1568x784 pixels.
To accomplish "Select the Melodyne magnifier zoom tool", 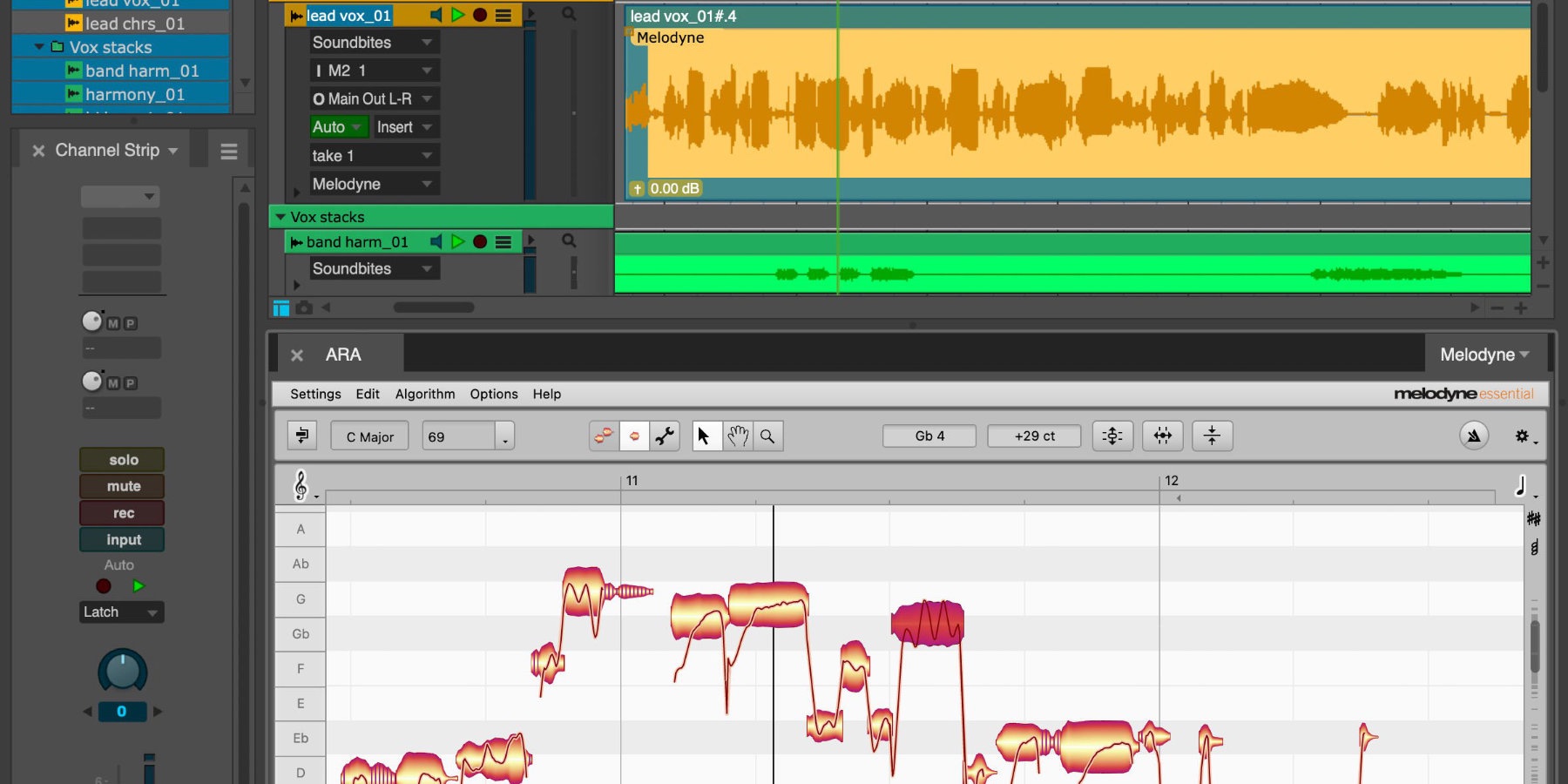I will click(x=767, y=436).
